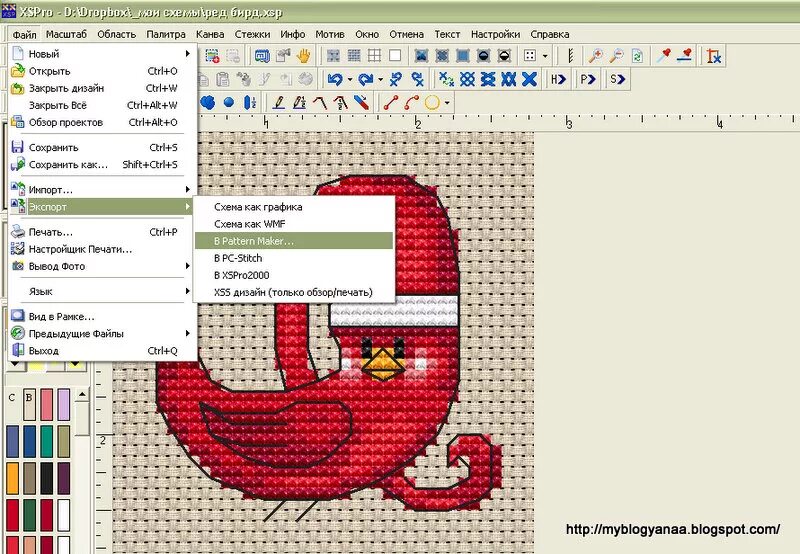Click the crop selection icon with X

point(714,56)
